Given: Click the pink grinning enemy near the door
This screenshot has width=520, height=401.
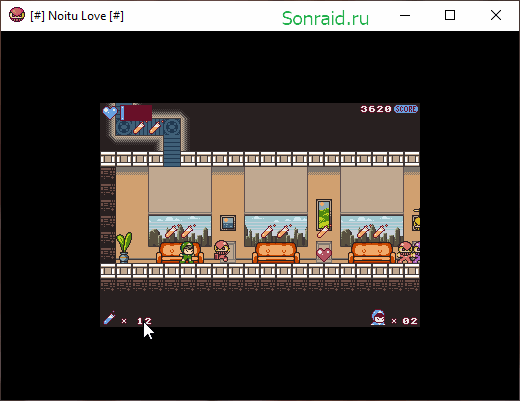Looking at the screenshot, I should coord(222,251).
